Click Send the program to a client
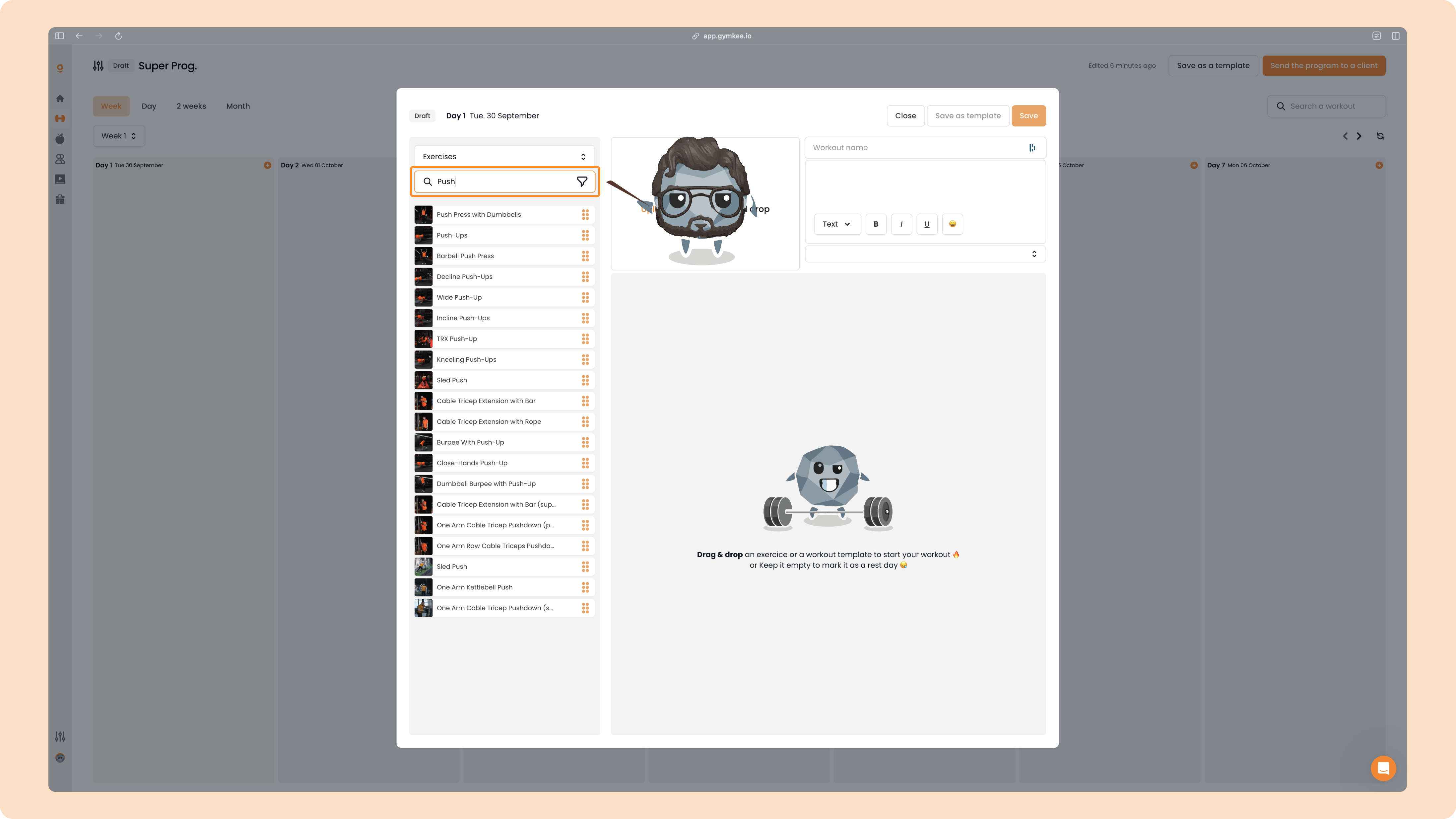Viewport: 1456px width, 819px height. click(x=1324, y=66)
